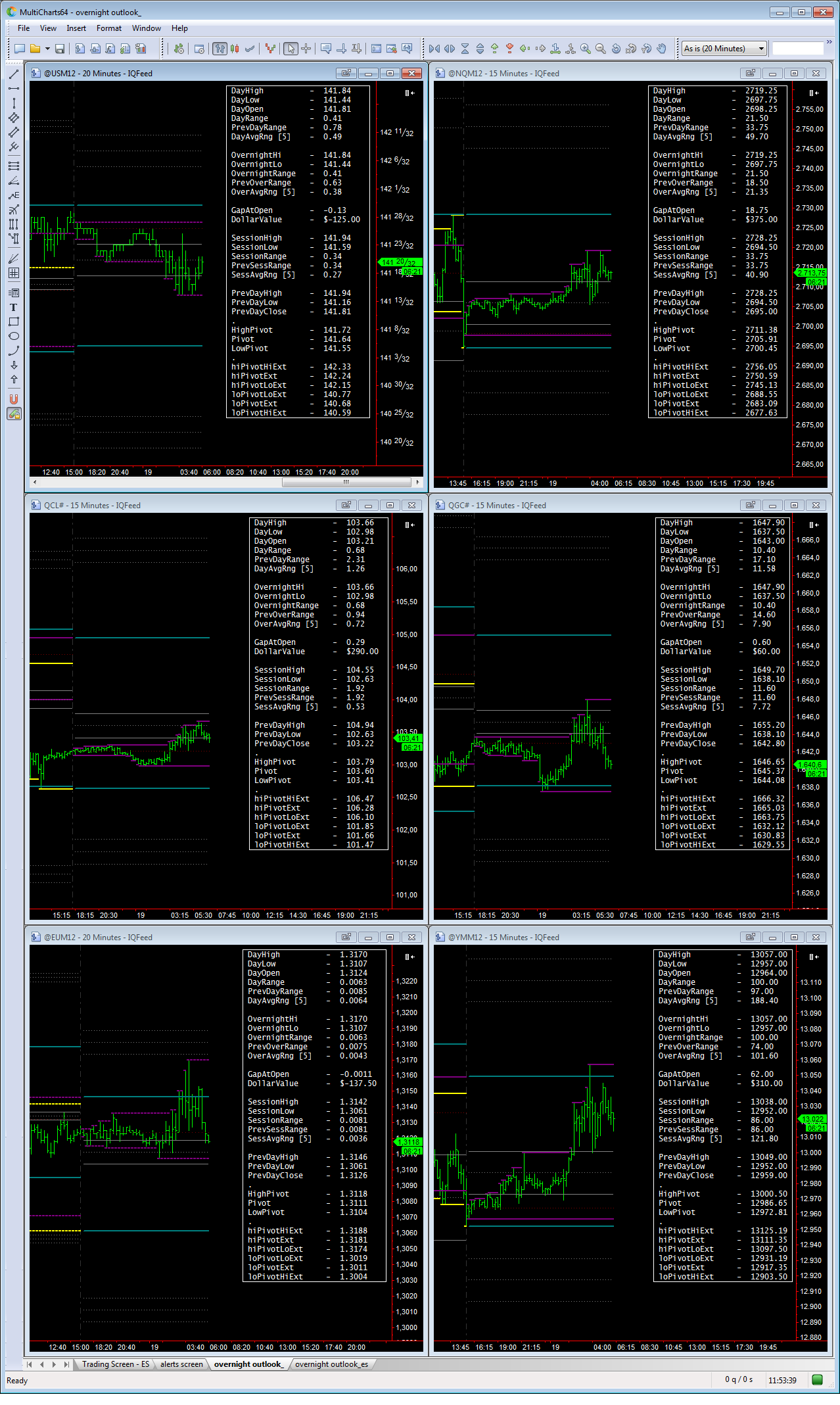
Task: Switch to alerts screen tab
Action: click(181, 1364)
